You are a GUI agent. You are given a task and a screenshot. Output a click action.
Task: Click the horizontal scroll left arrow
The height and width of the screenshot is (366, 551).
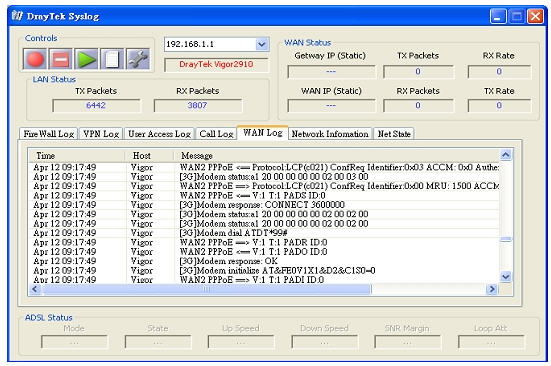tap(35, 289)
